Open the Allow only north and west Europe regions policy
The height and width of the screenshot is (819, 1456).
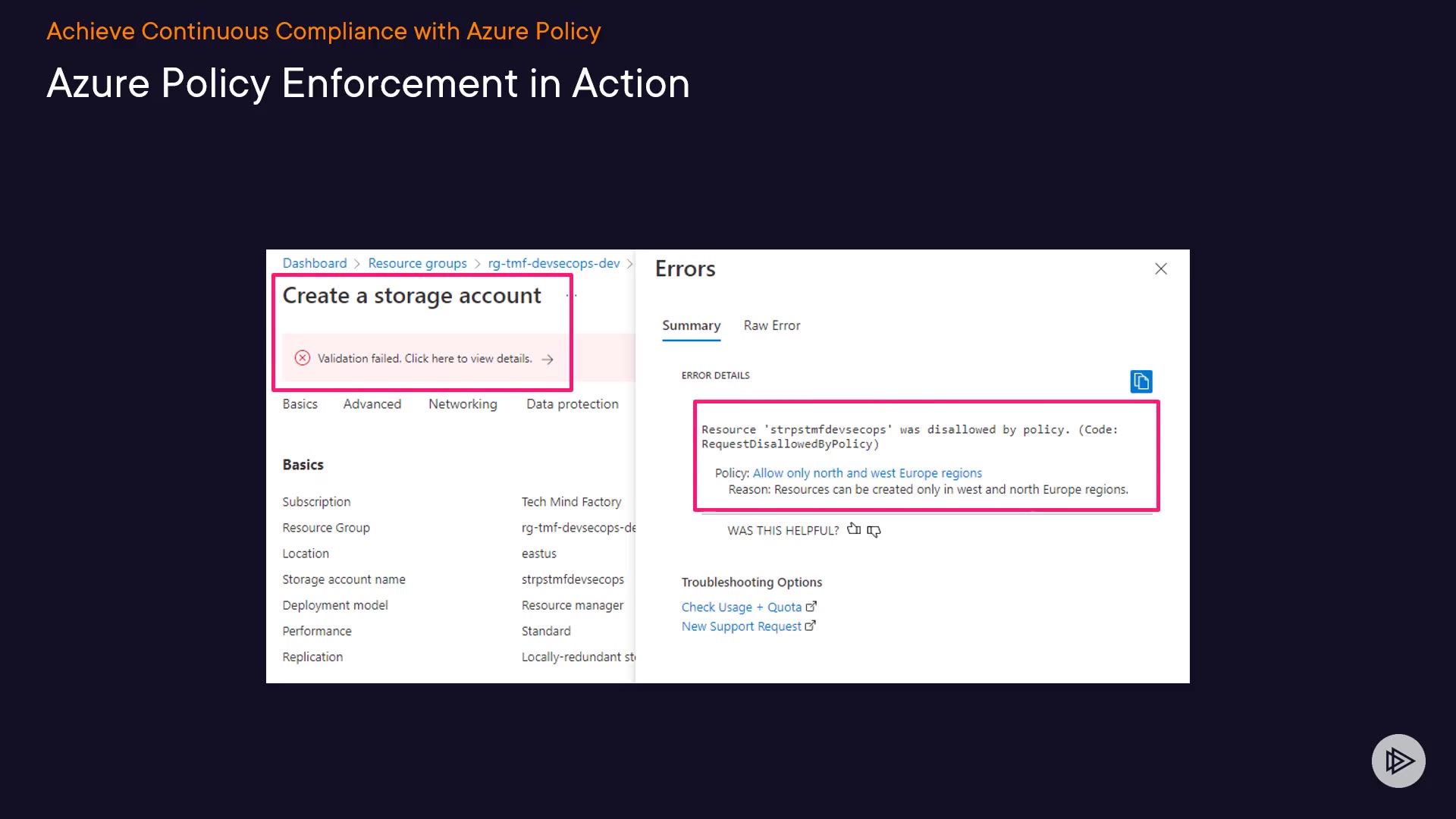coord(867,473)
